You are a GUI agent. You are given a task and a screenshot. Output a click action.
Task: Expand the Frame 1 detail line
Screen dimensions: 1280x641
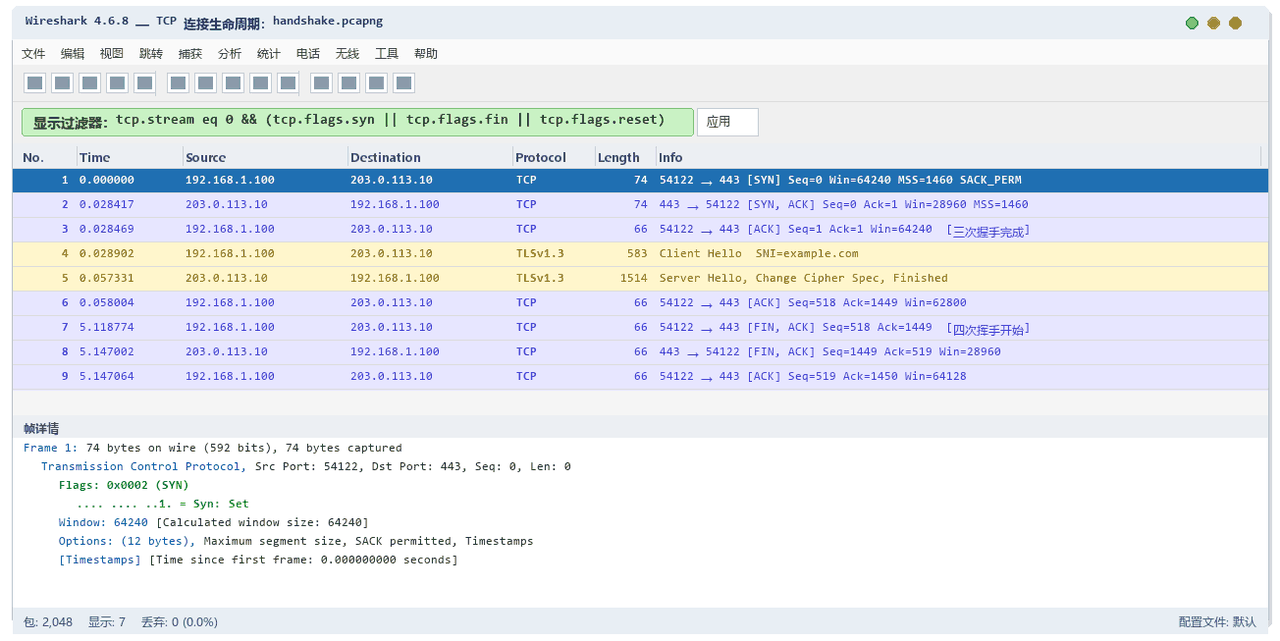pyautogui.click(x=213, y=448)
